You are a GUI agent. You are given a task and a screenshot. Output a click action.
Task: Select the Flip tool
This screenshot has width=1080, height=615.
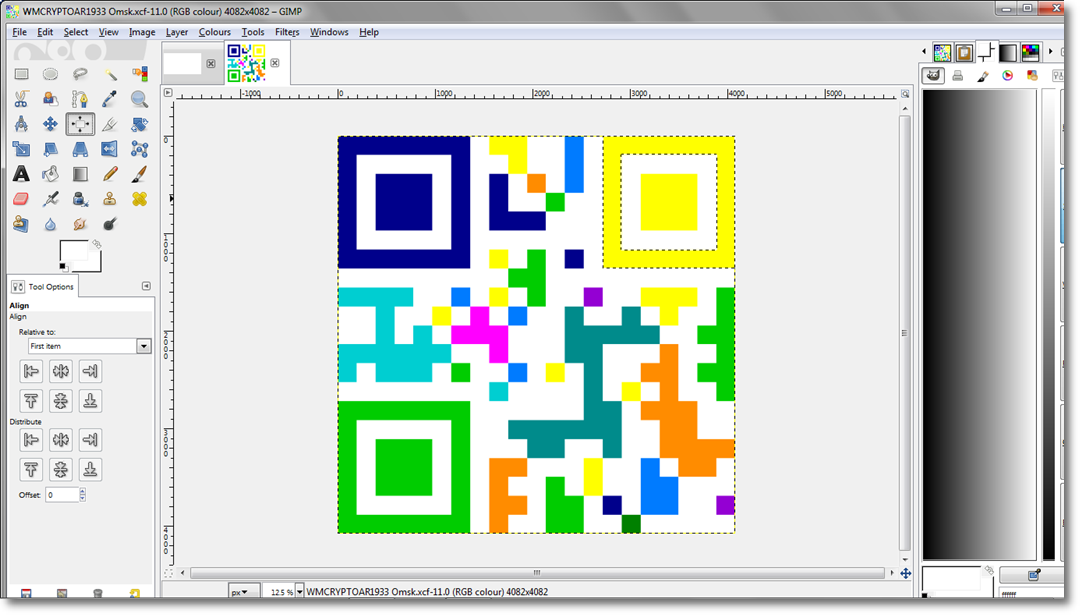110,149
